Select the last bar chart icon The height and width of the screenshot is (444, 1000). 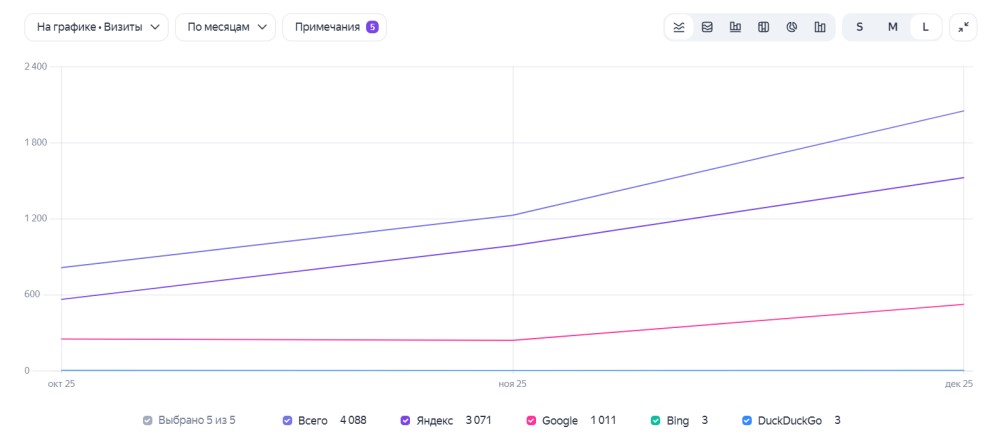click(x=820, y=27)
